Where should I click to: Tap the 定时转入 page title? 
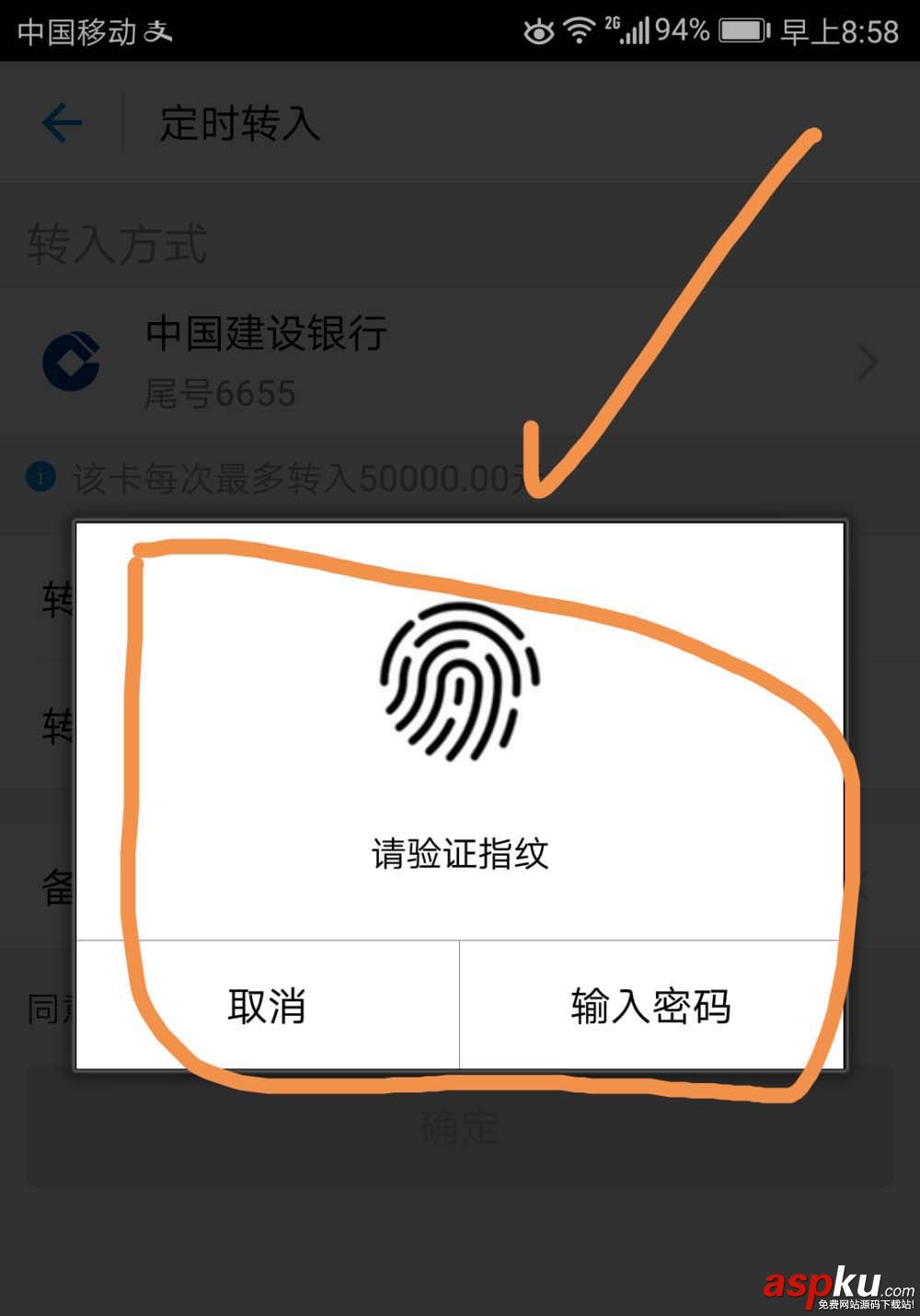point(240,122)
